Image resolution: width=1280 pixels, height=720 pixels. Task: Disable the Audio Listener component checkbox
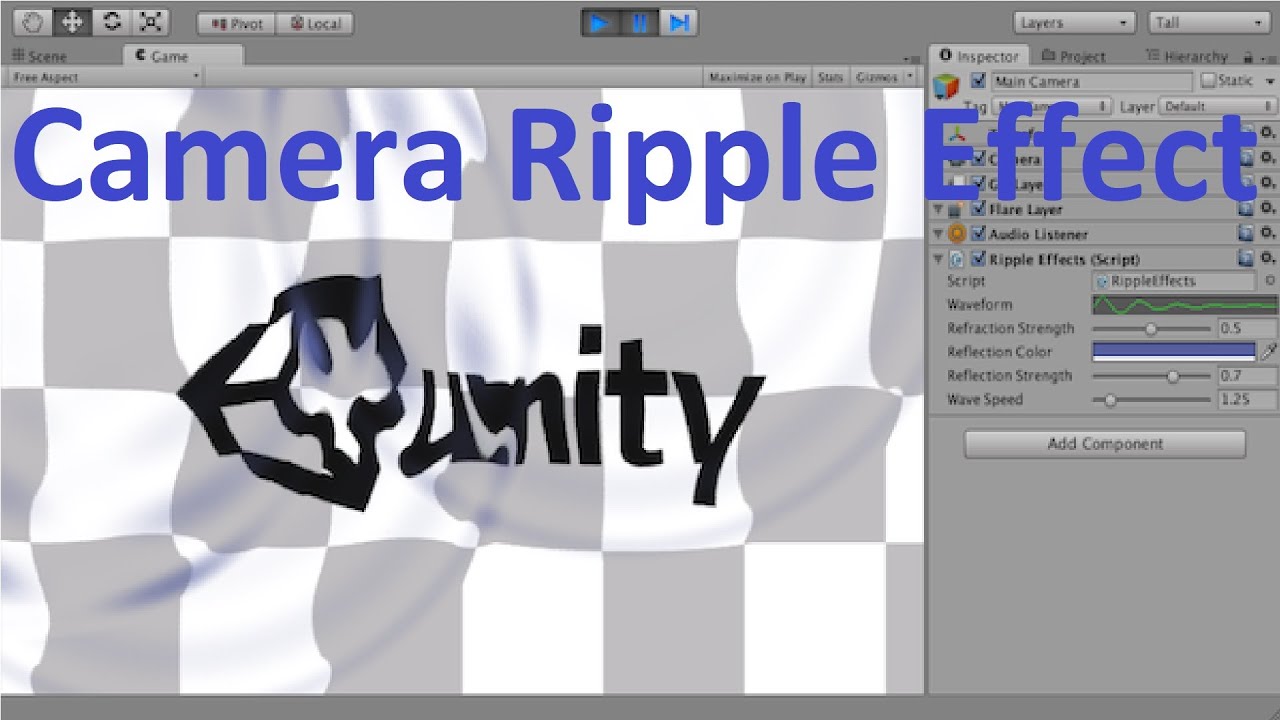pyautogui.click(x=978, y=234)
